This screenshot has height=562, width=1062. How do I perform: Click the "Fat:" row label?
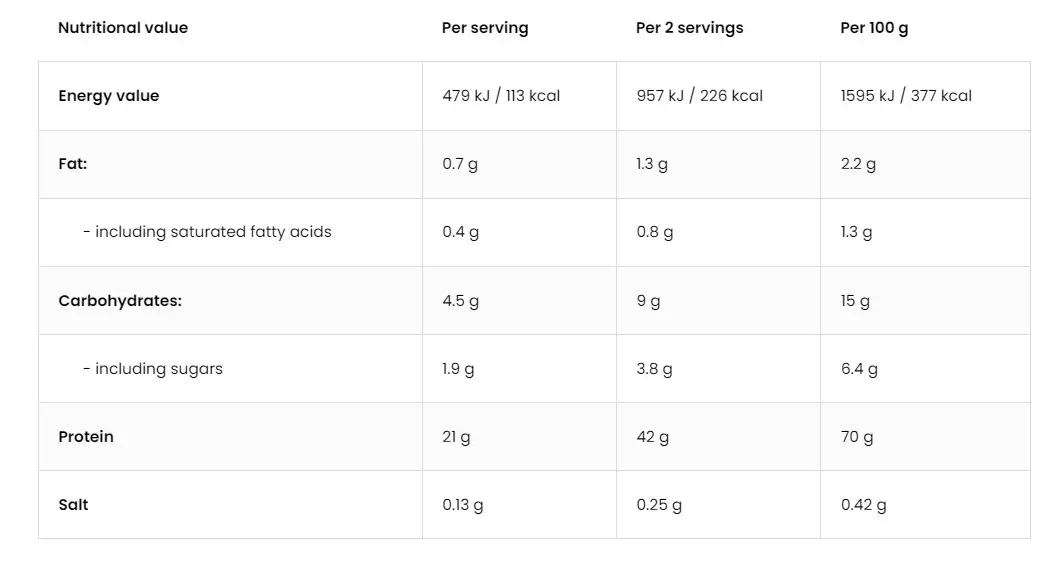(73, 164)
